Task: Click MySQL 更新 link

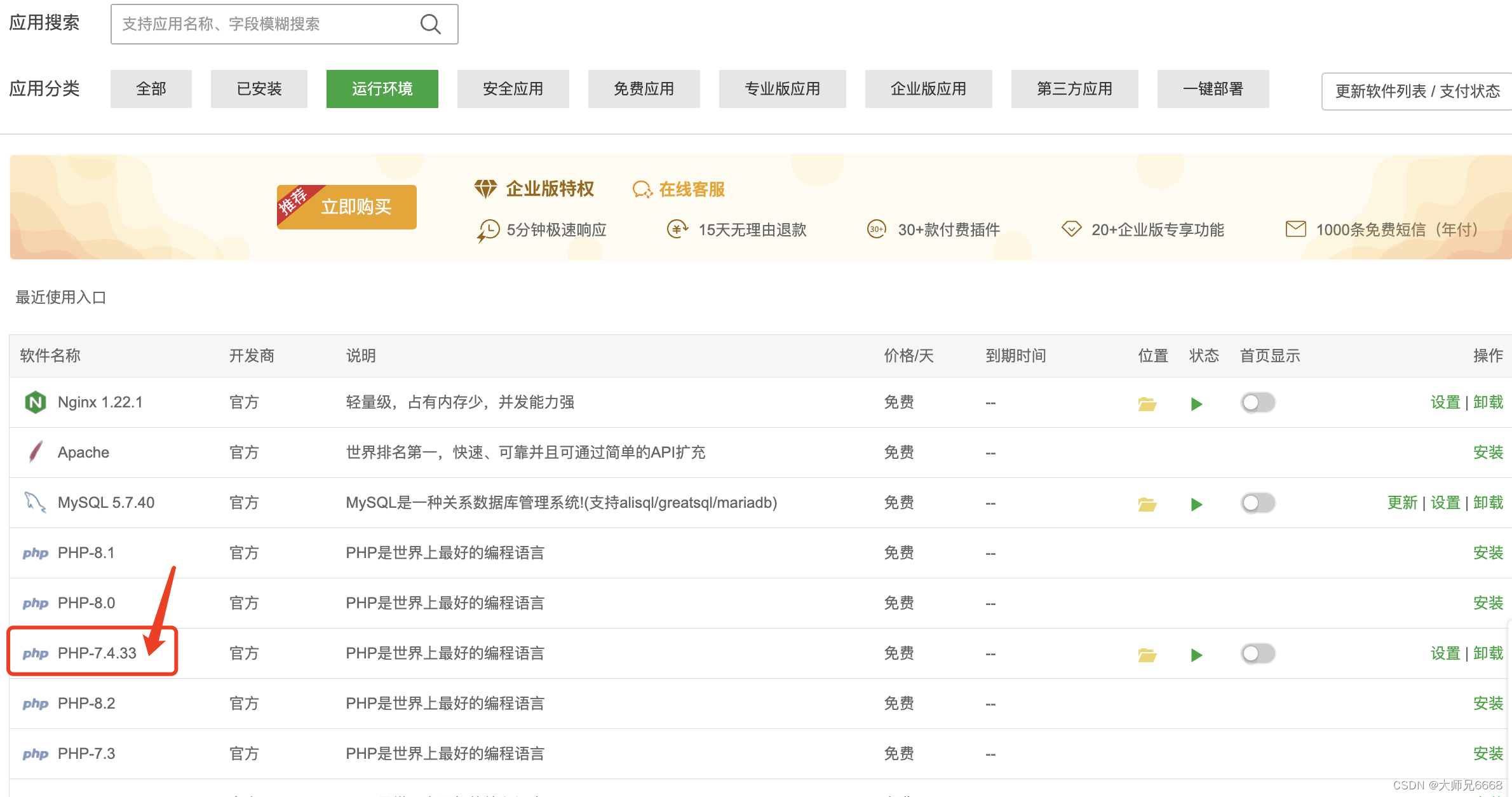Action: pos(1403,503)
